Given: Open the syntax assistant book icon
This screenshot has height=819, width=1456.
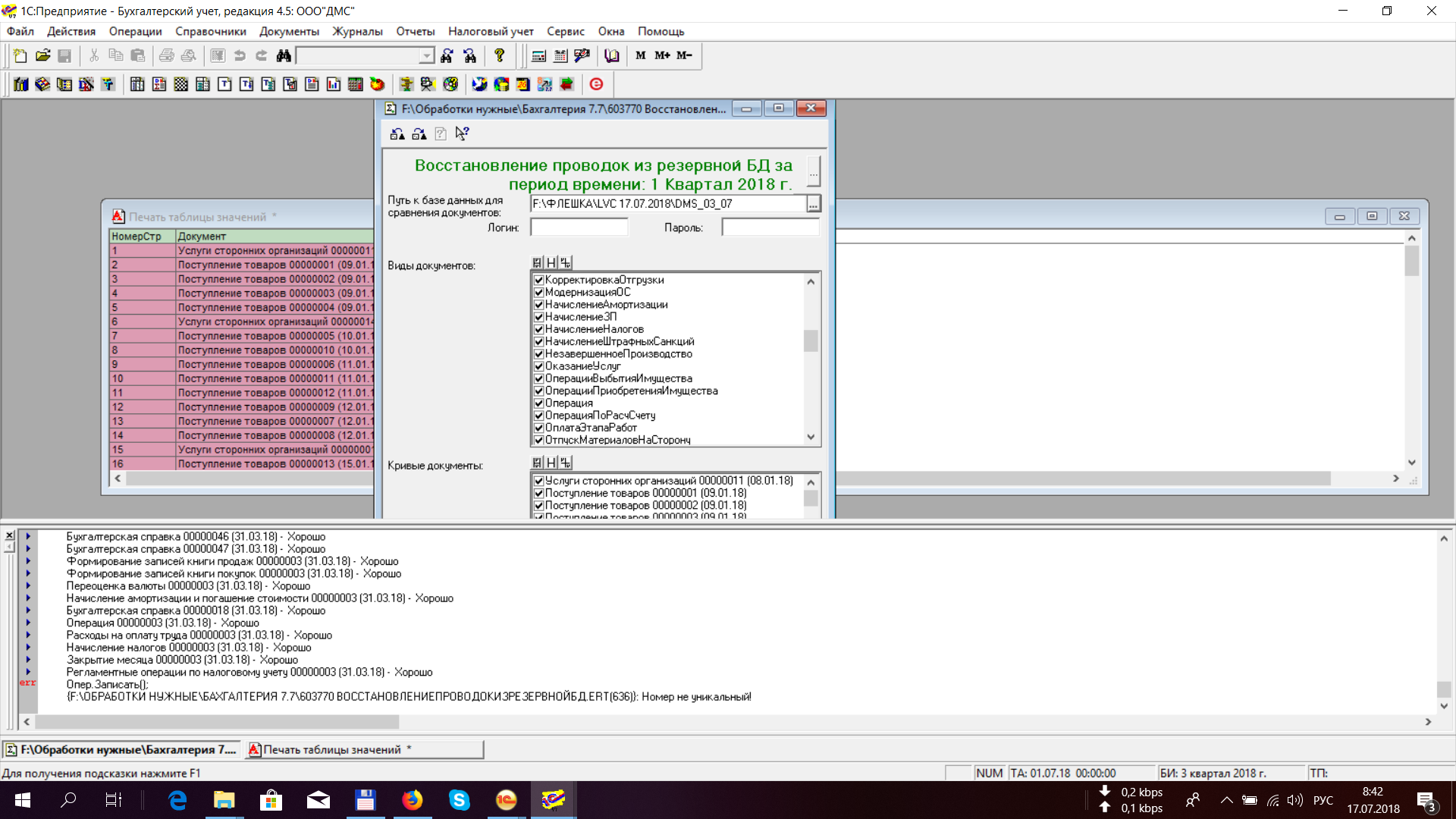Looking at the screenshot, I should coord(612,55).
